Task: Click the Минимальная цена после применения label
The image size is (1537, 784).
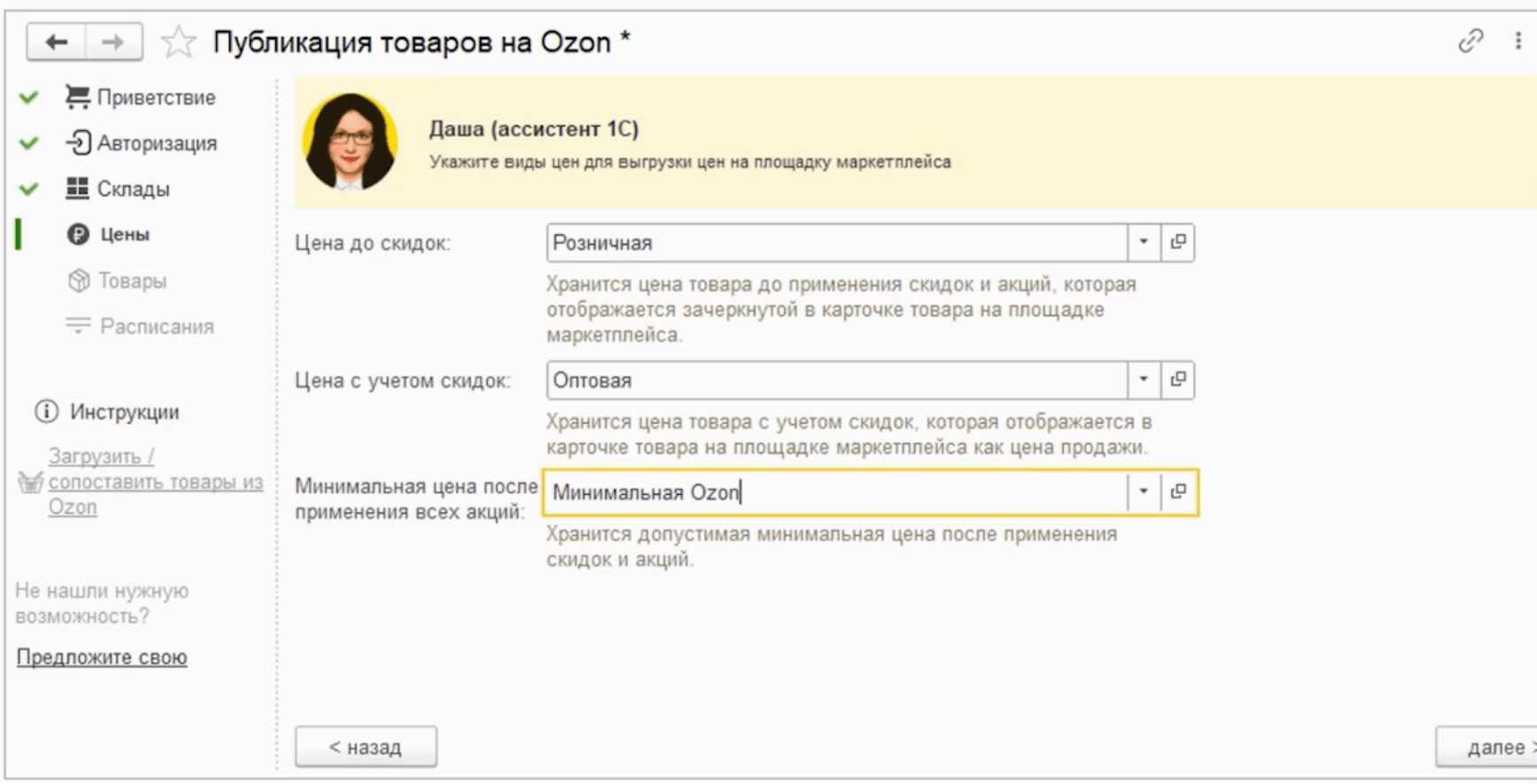Action: (416, 499)
